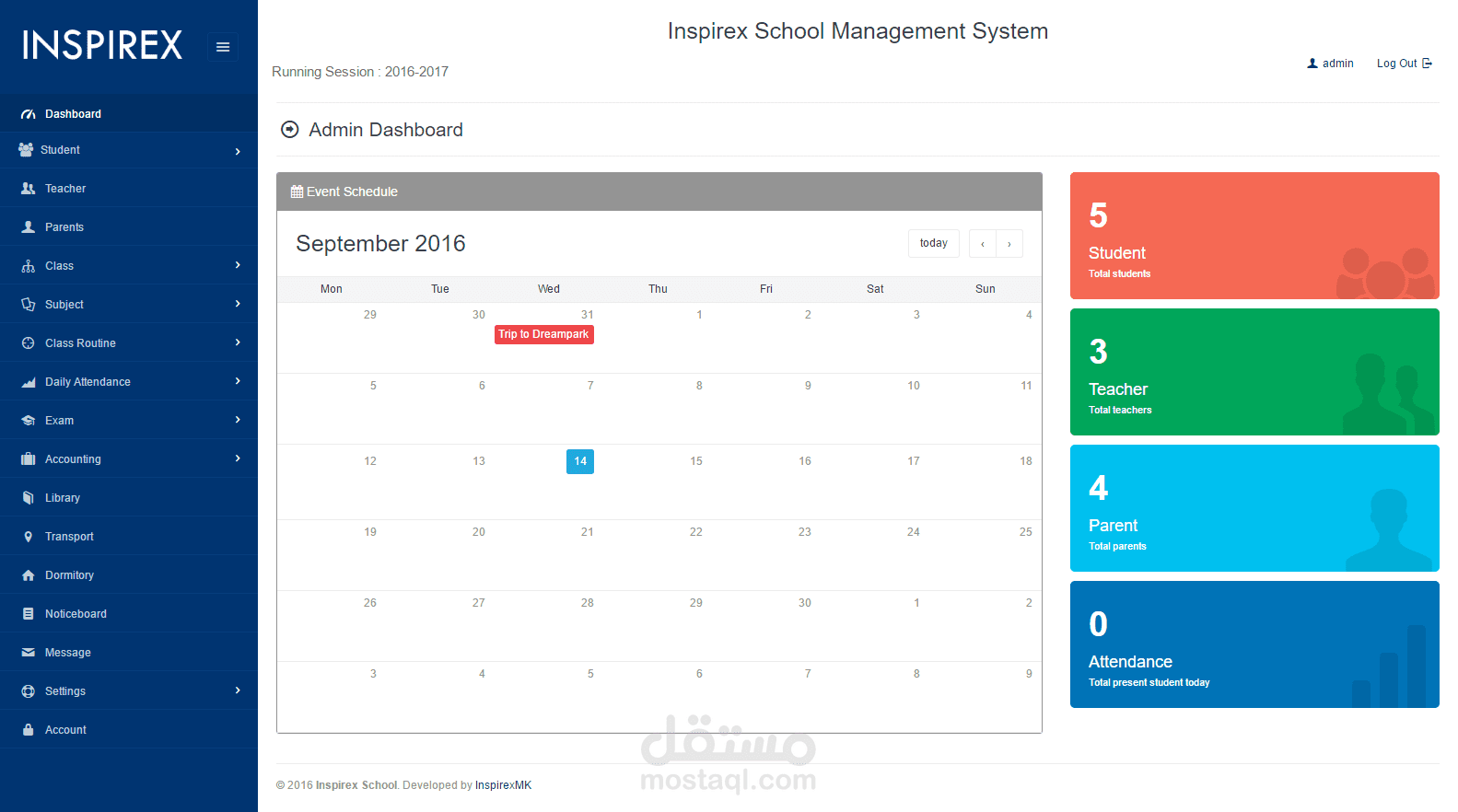Click the Library book icon
Viewport: 1458px width, 812px height.
tap(29, 498)
